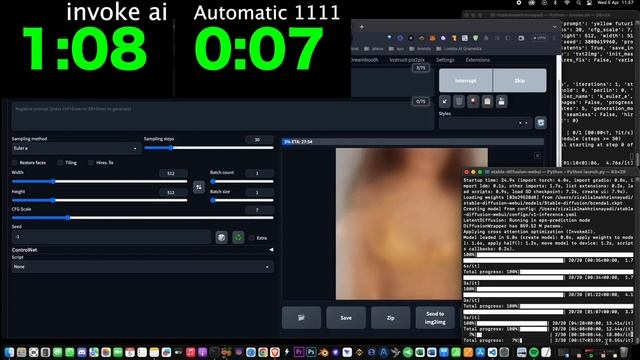Adjust the CFG Scale slider

[x=142, y=218]
